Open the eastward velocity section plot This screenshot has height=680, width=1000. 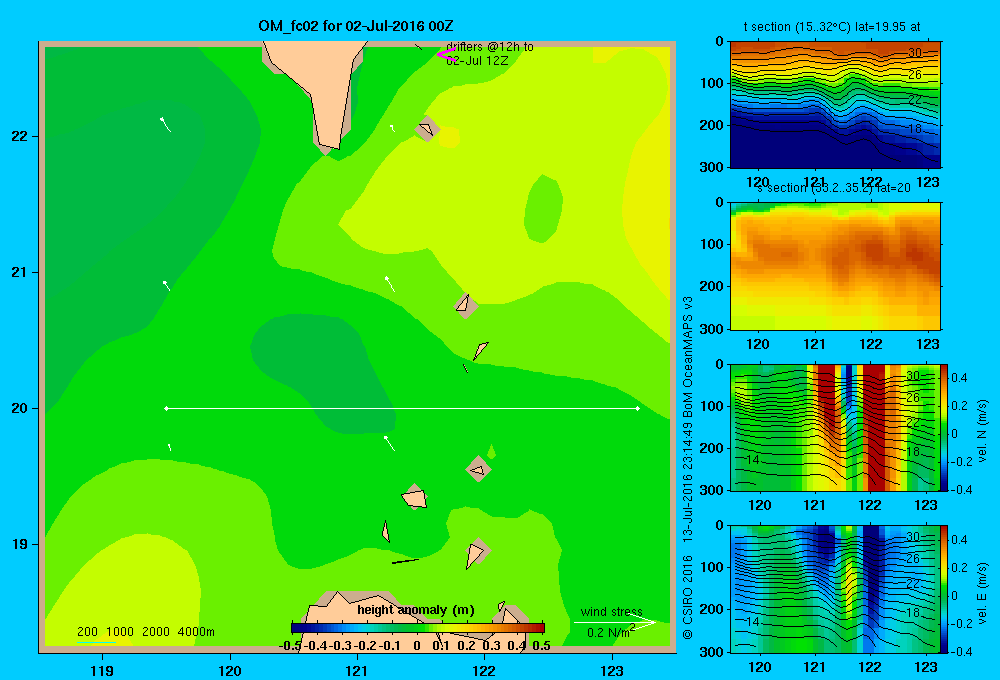pyautogui.click(x=835, y=589)
